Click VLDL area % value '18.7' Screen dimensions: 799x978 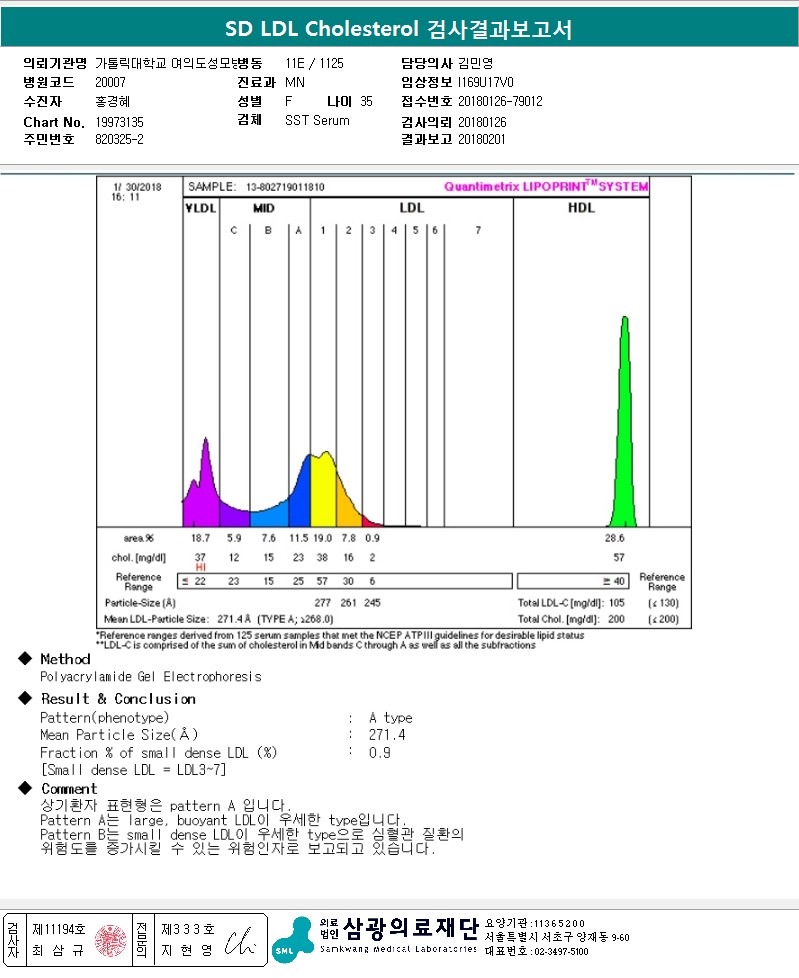pyautogui.click(x=200, y=538)
